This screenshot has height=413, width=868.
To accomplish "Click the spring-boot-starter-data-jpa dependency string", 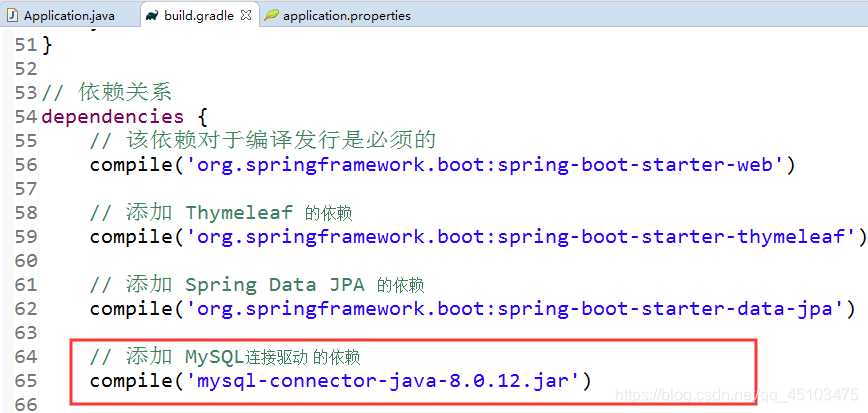I will coord(515,309).
